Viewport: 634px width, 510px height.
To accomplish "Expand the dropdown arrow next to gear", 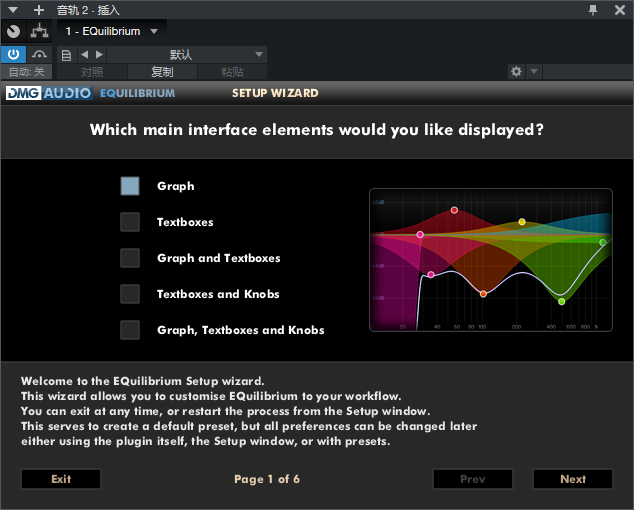I will coord(534,72).
